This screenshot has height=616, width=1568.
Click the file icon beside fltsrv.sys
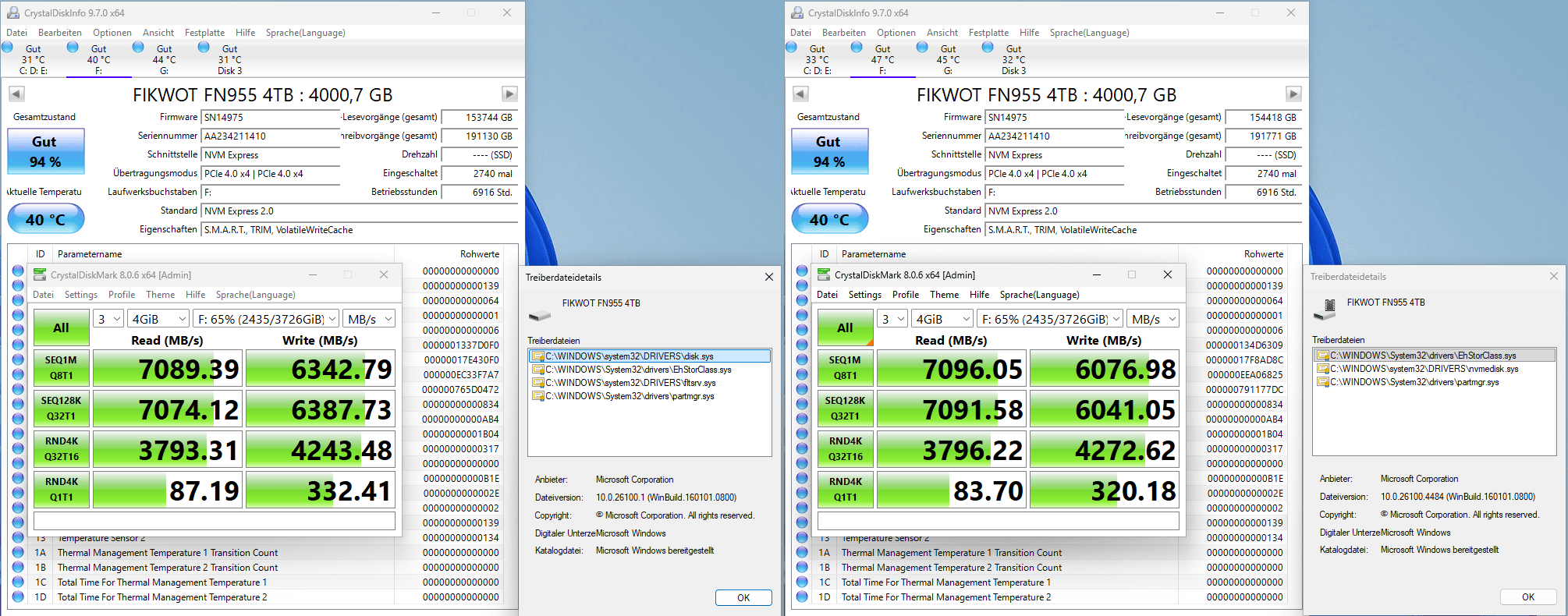click(x=537, y=383)
